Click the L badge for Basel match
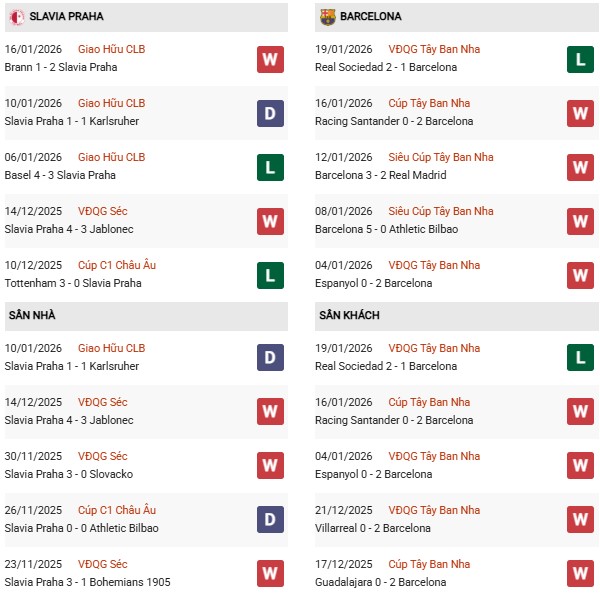The height and width of the screenshot is (593, 600). (270, 167)
